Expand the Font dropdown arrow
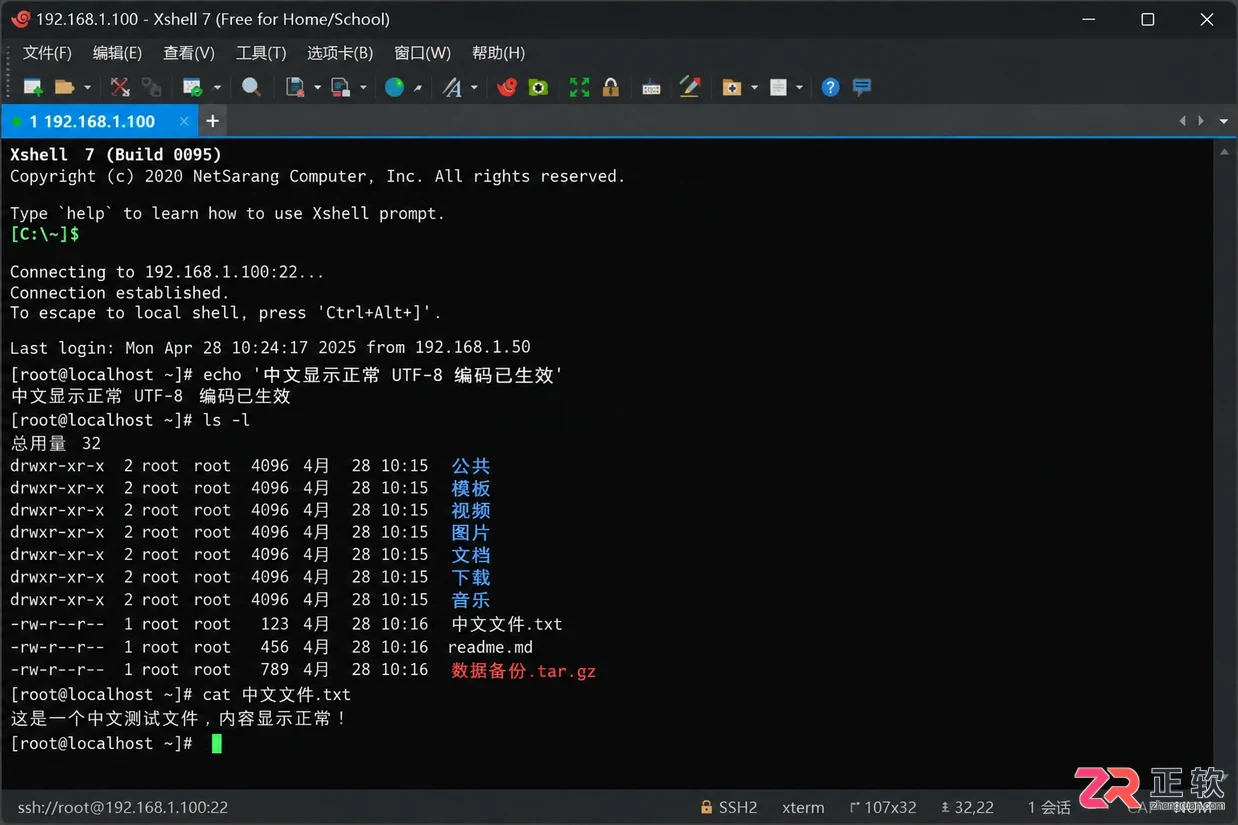Screen dimensions: 1238x825 [x=474, y=88]
